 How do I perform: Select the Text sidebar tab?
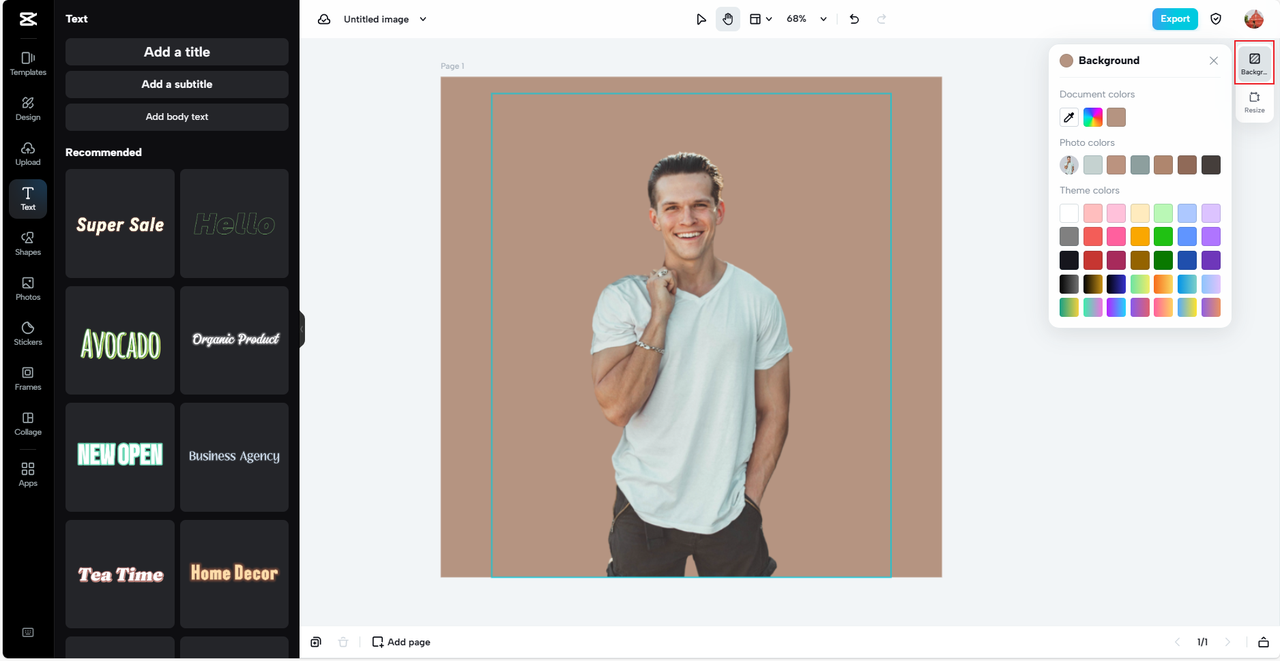[28, 198]
